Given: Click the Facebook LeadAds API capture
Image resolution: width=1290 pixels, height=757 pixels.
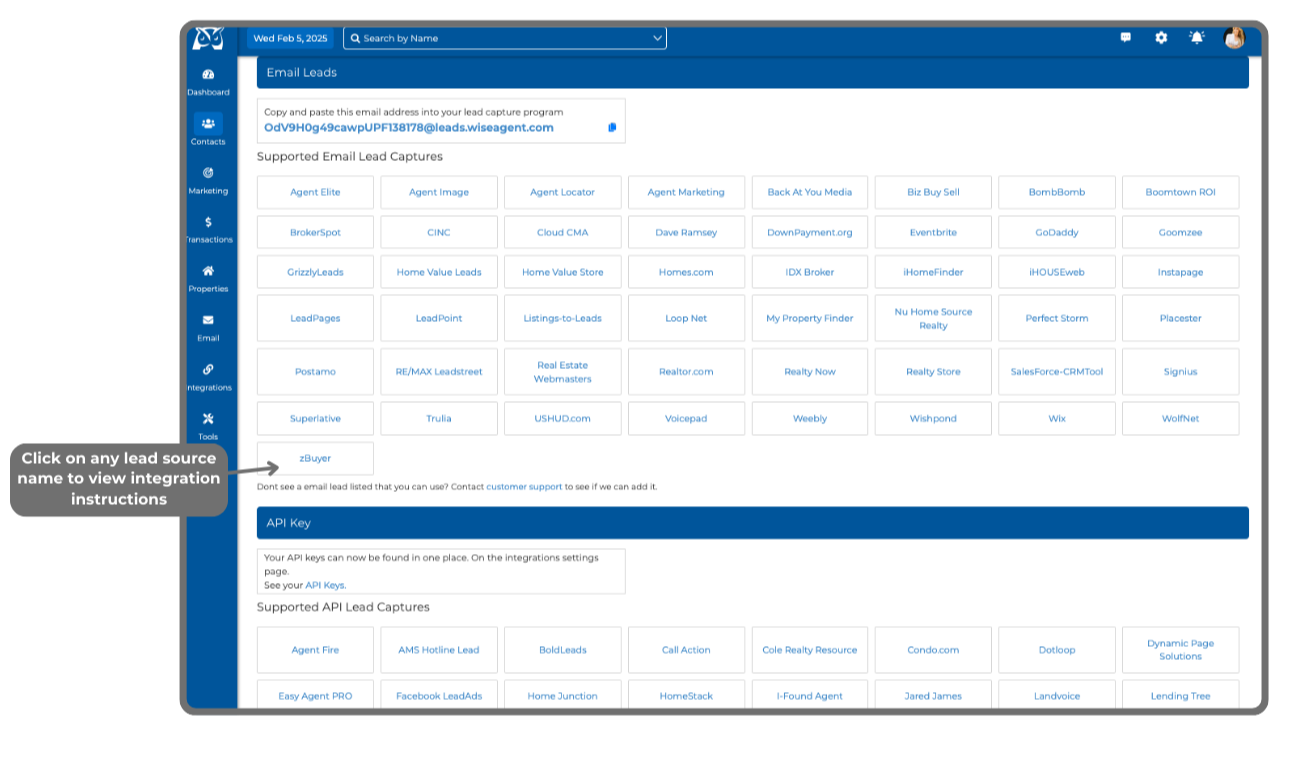Looking at the screenshot, I should coord(439,695).
